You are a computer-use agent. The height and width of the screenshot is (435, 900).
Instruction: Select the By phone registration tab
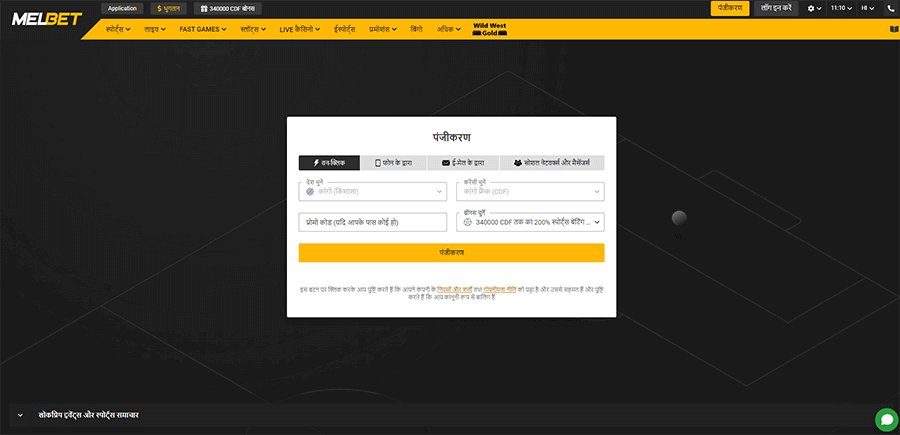pos(394,163)
